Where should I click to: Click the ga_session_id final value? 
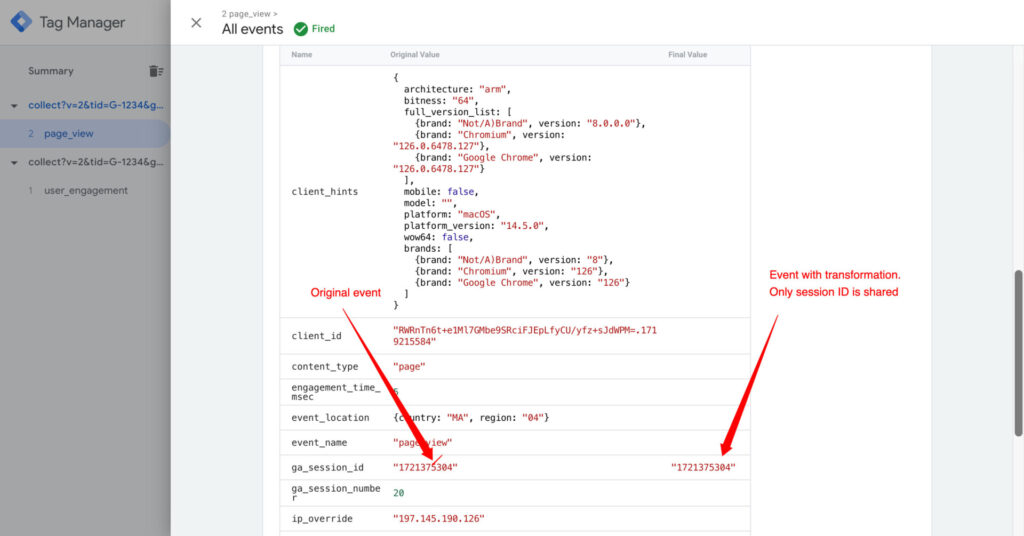click(703, 467)
